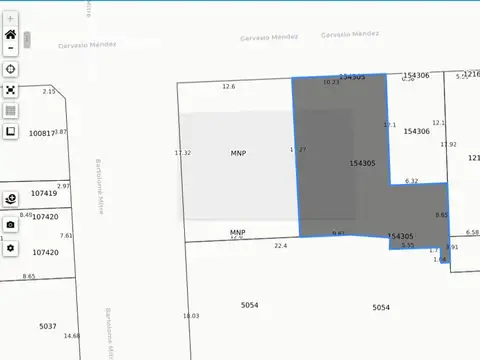Click the measurement label 17.92

pyautogui.click(x=448, y=144)
